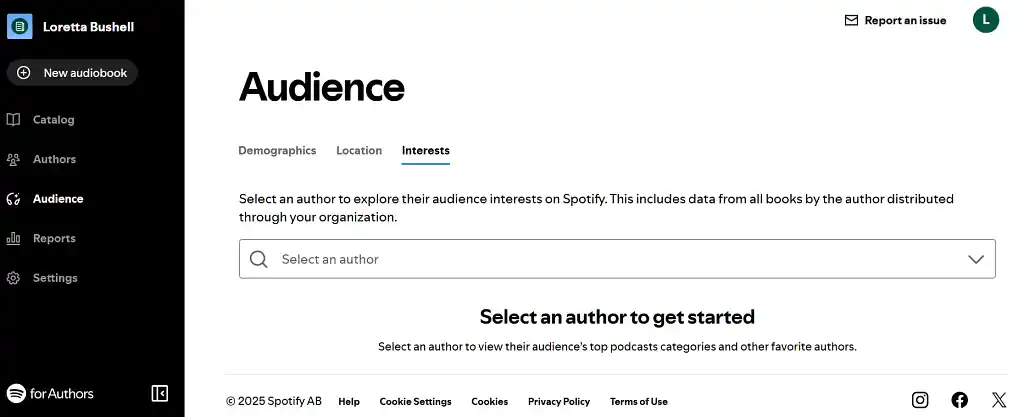Open Cookie Settings in the footer
The image size is (1024, 417).
click(415, 401)
